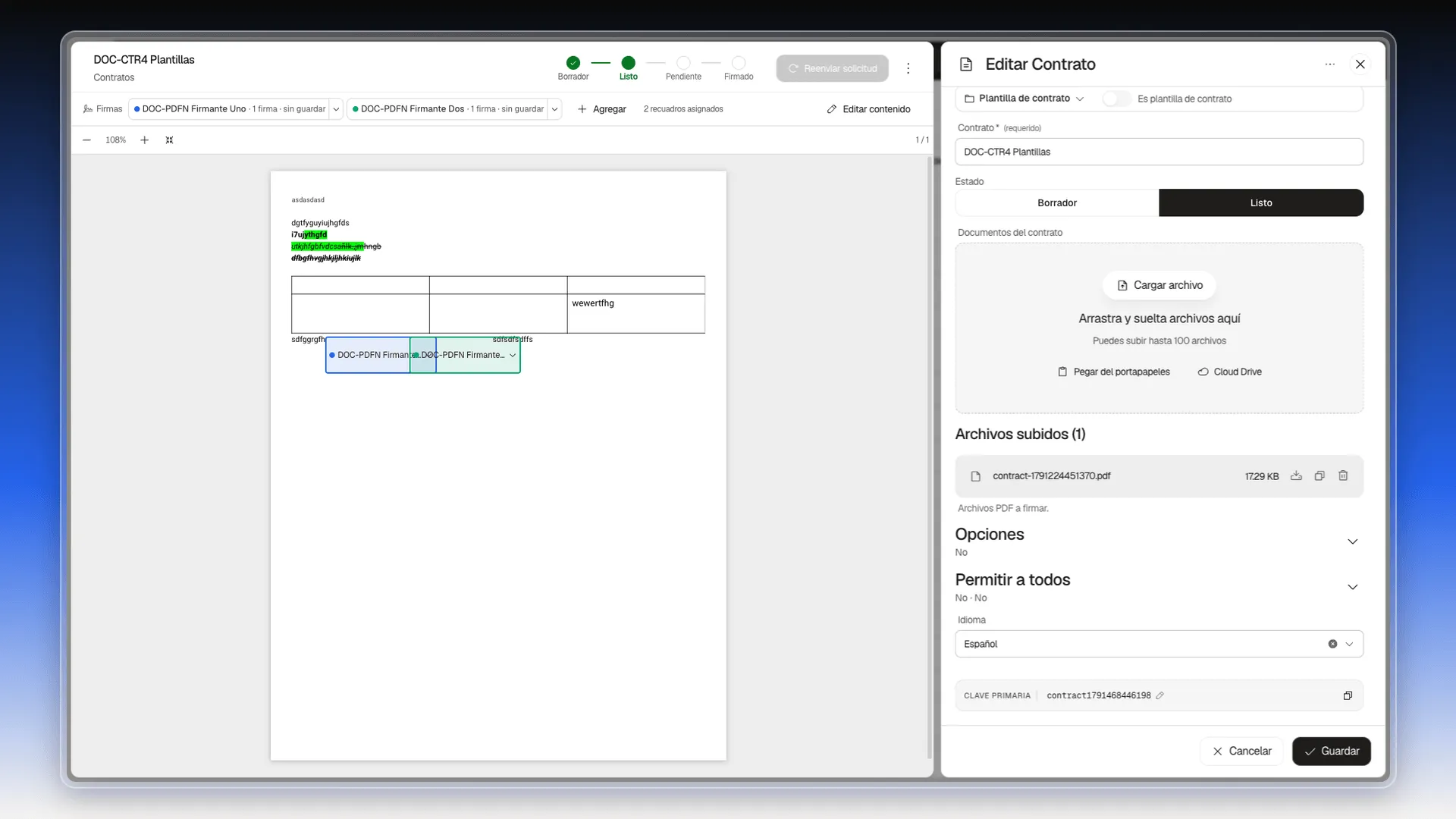Zoom out with the minus icon

point(86,140)
